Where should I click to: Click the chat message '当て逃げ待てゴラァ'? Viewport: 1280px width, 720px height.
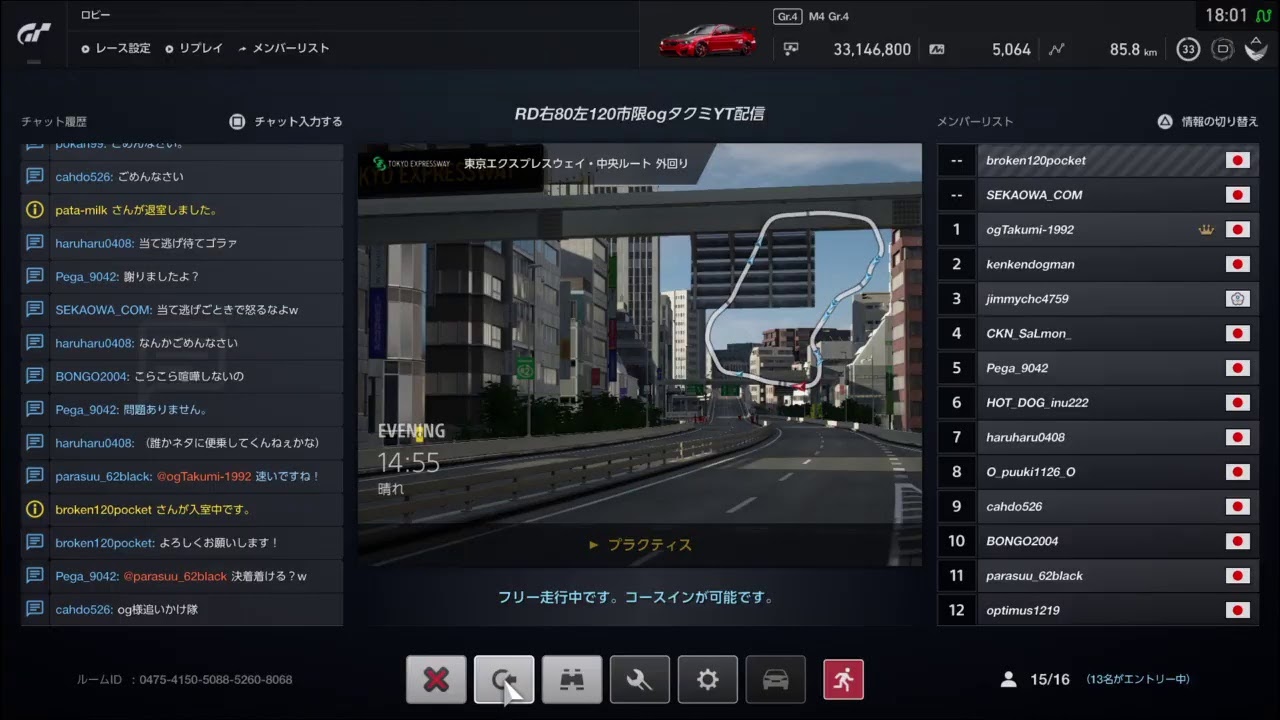click(x=188, y=243)
